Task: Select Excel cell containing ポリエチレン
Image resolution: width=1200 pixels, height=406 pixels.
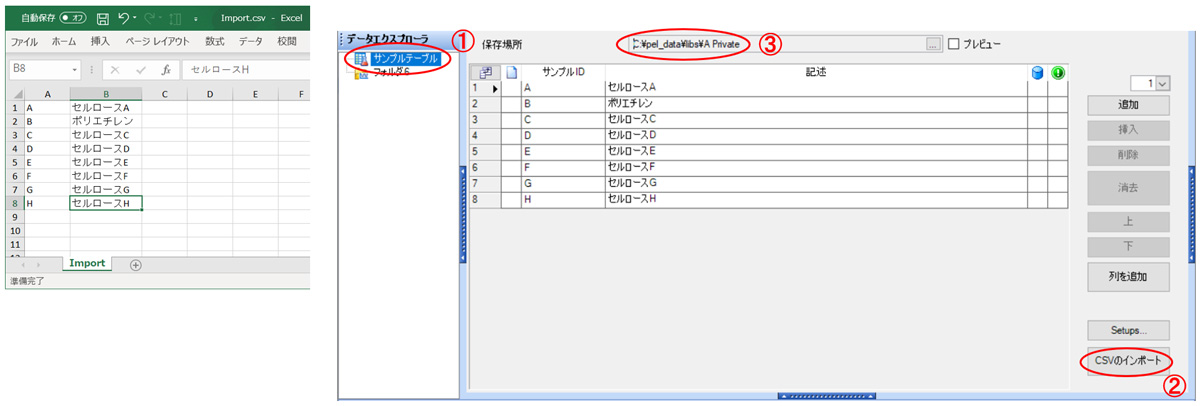Action: pos(105,121)
